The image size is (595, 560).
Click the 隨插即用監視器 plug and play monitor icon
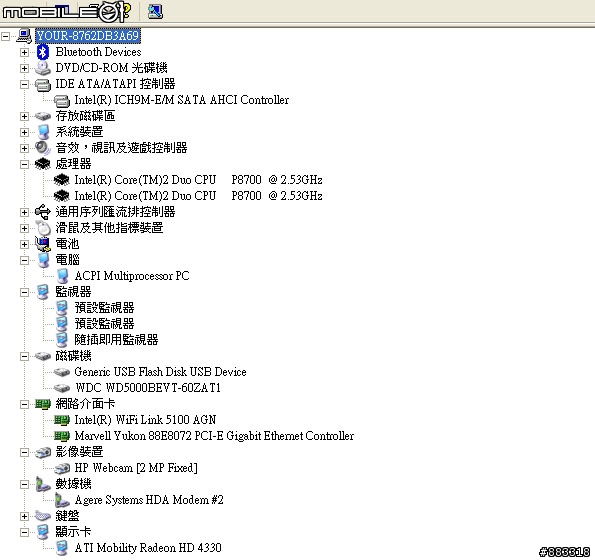(62, 340)
